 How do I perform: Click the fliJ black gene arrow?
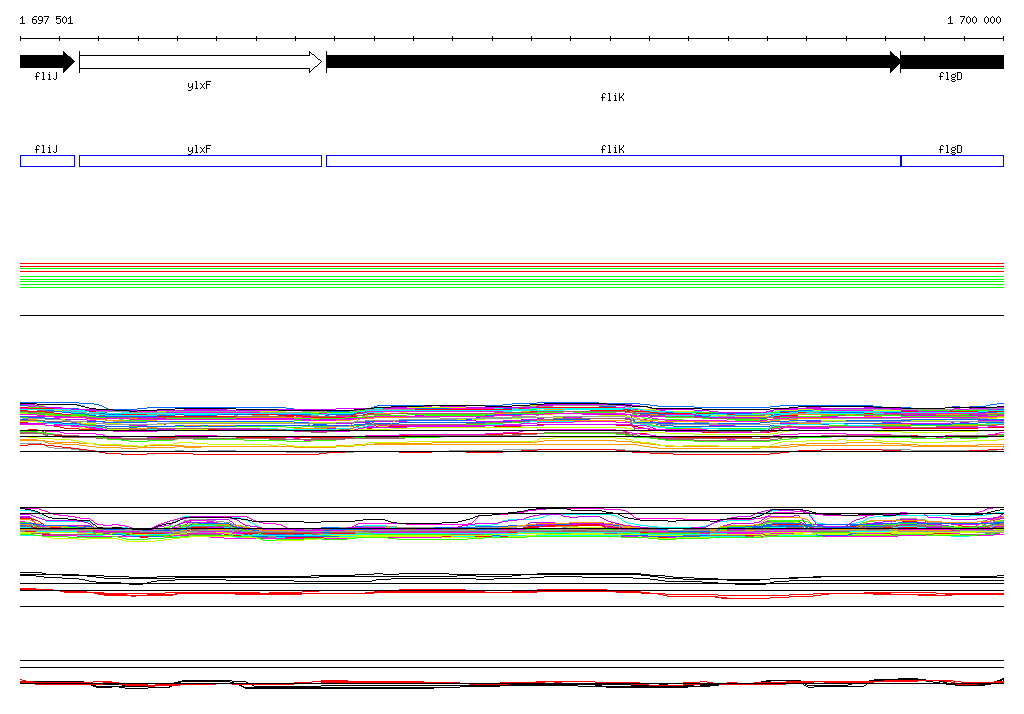click(48, 62)
